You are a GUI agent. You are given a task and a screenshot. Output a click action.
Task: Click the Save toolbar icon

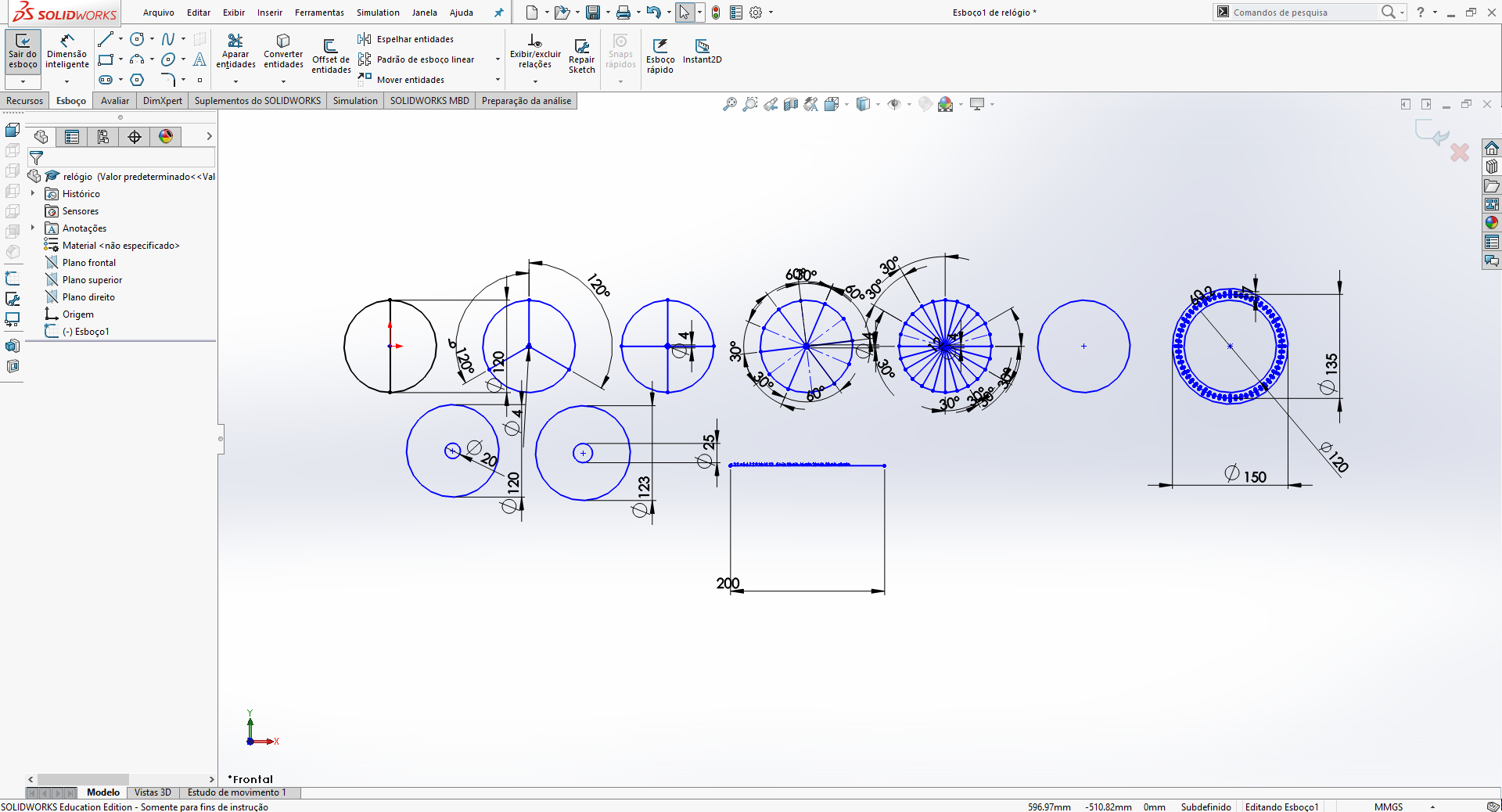(x=593, y=13)
